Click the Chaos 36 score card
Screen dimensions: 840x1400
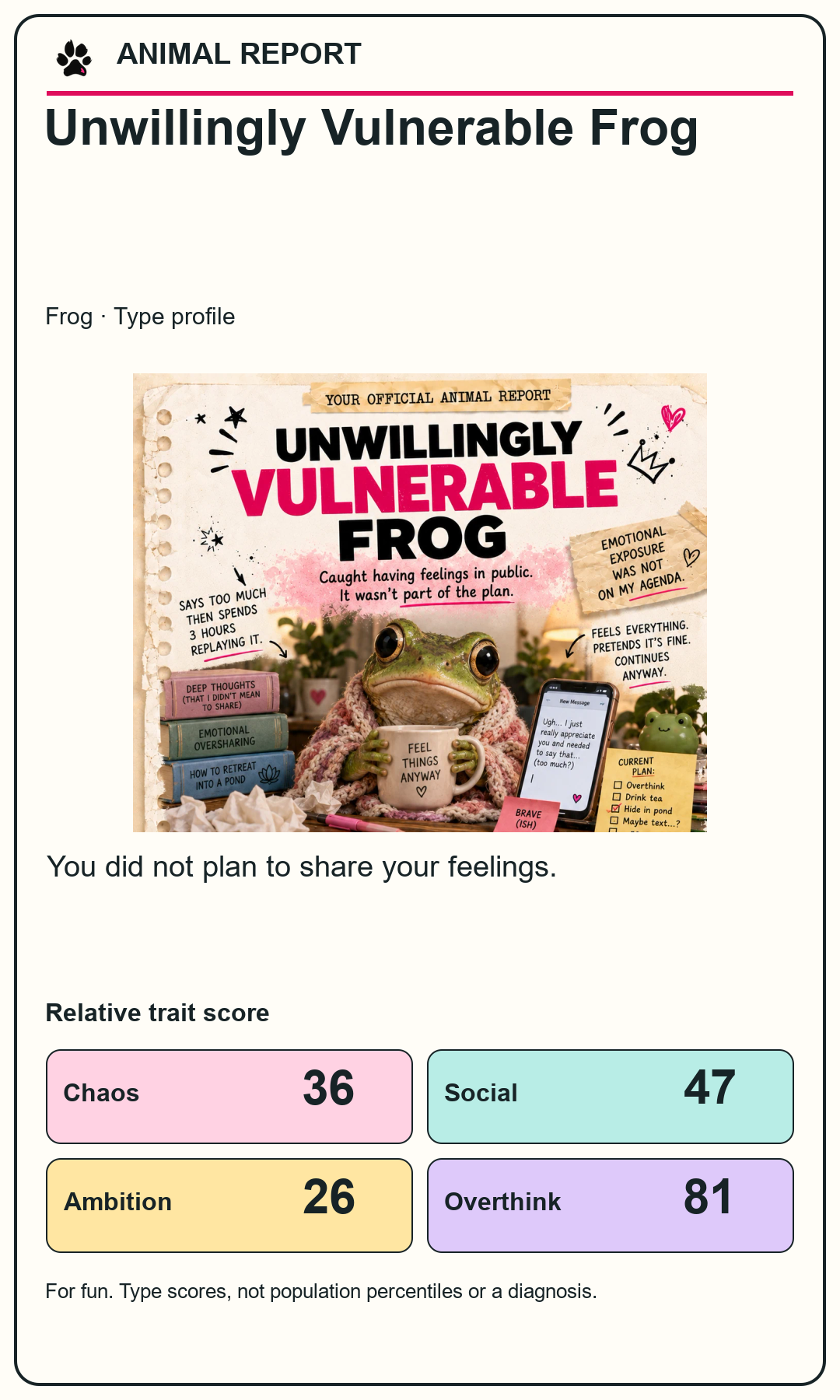coord(229,1097)
